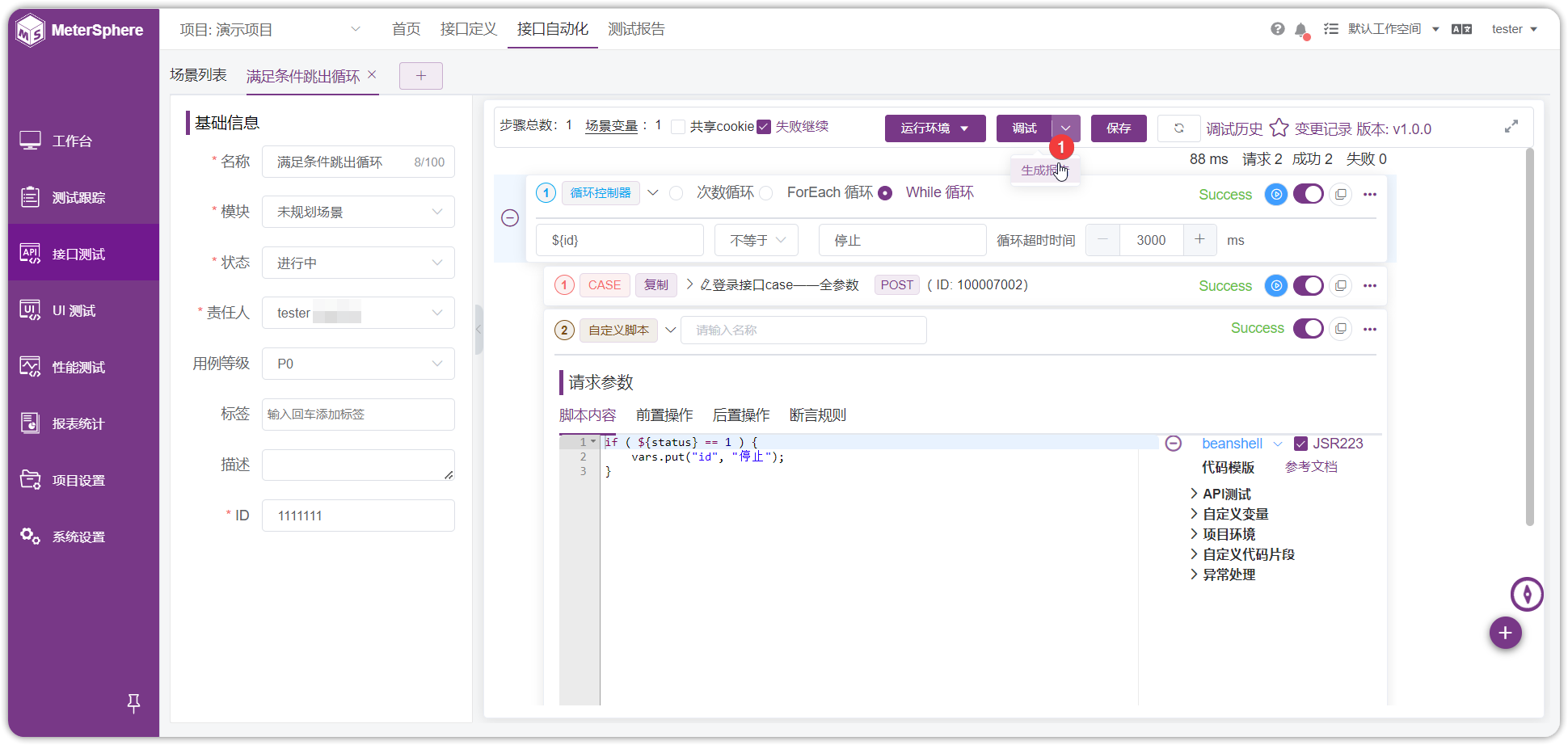Select ForEach 循环 radio option
The image size is (1568, 745).
(766, 193)
